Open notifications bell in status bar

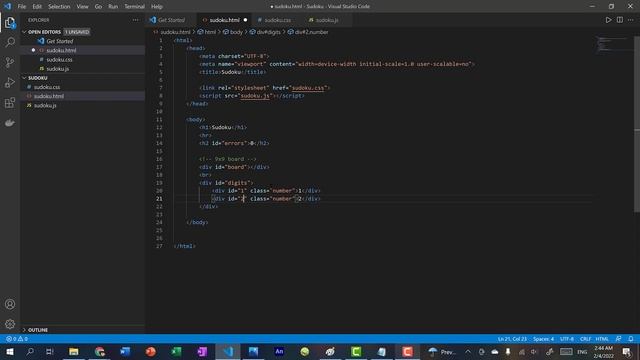point(631,339)
